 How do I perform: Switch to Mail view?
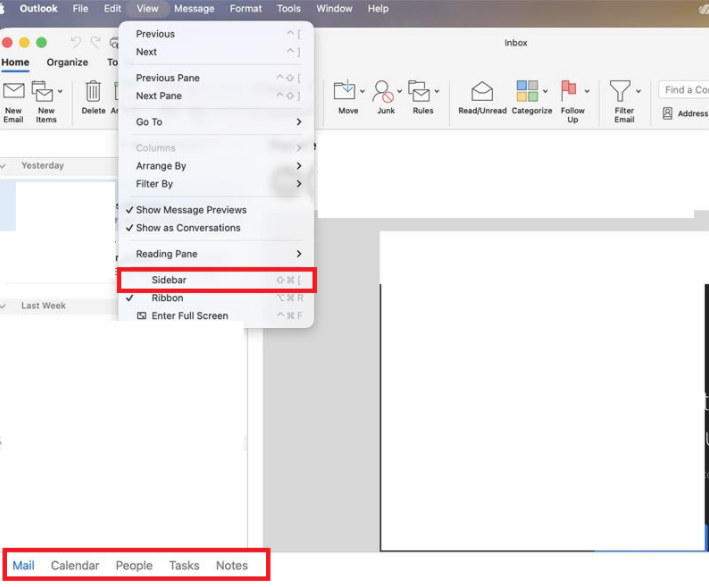click(x=23, y=565)
